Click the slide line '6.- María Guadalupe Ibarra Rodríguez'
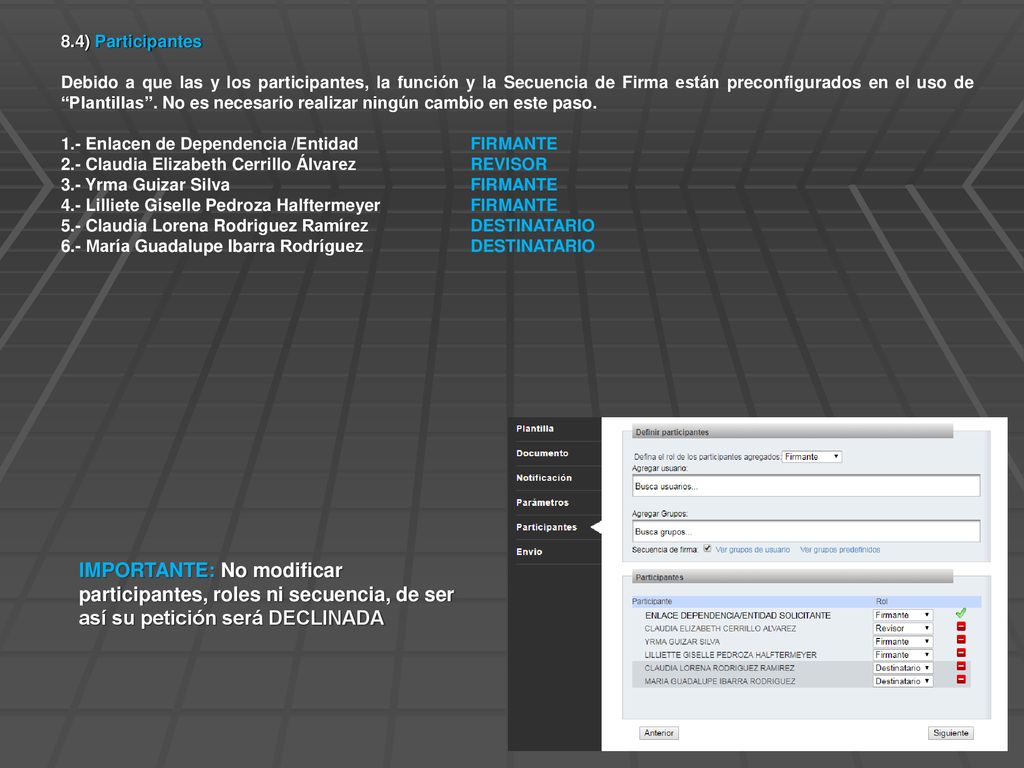 [212, 246]
